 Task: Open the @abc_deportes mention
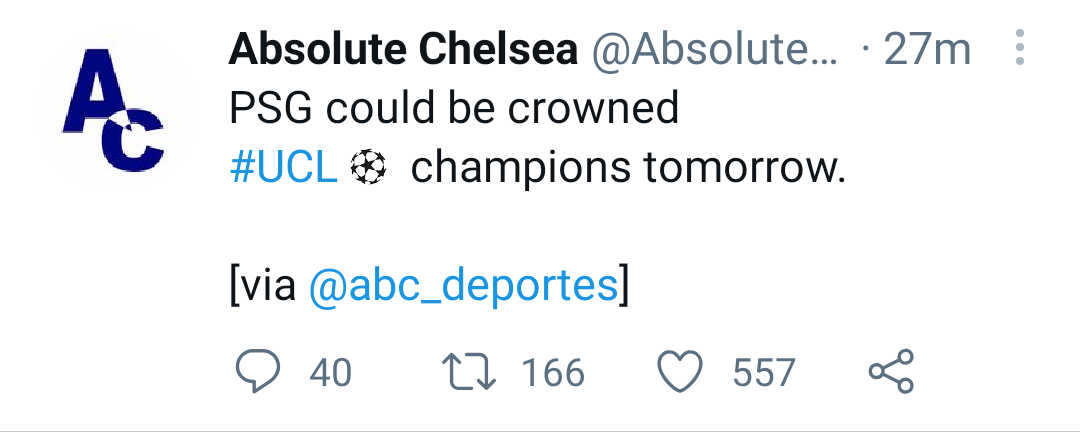coord(463,285)
